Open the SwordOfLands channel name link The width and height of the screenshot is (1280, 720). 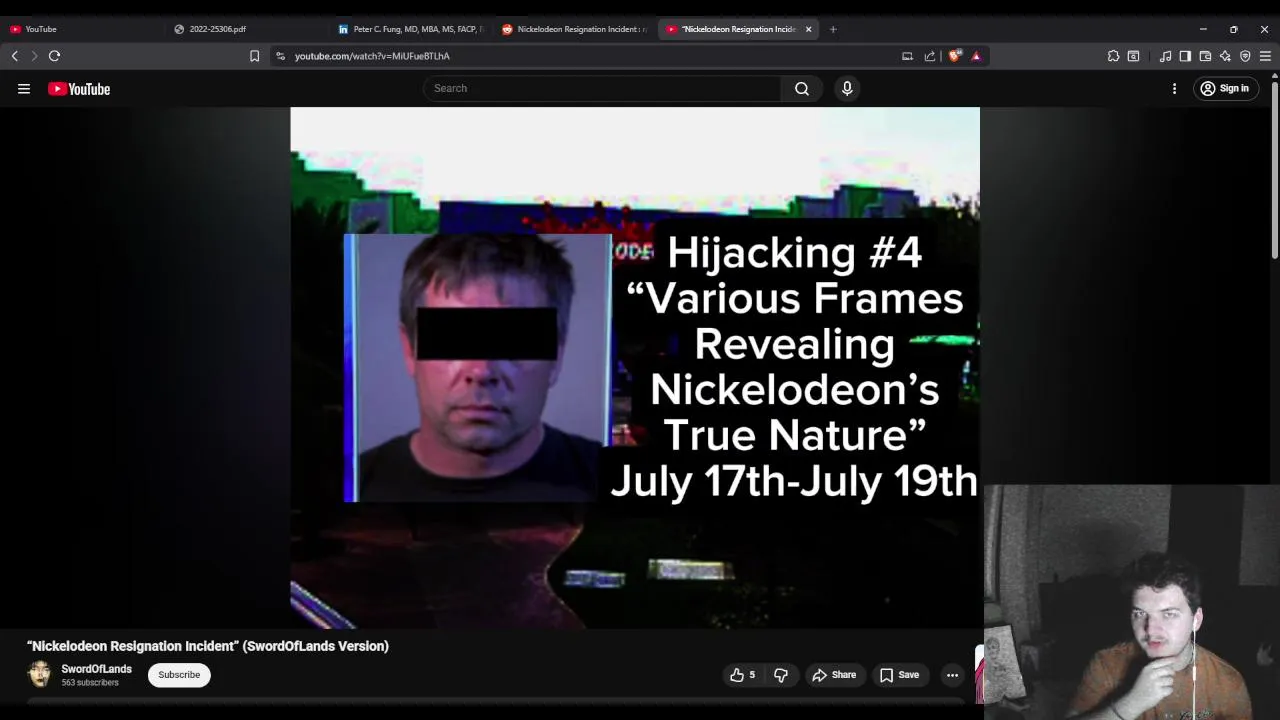pos(96,669)
